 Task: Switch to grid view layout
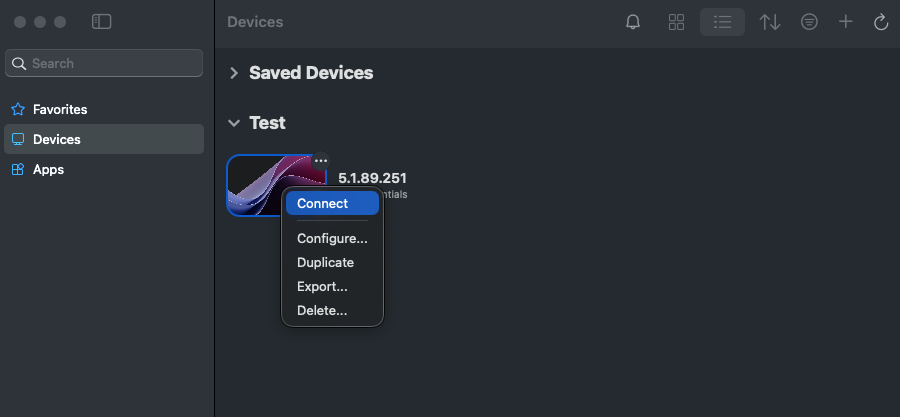(677, 22)
